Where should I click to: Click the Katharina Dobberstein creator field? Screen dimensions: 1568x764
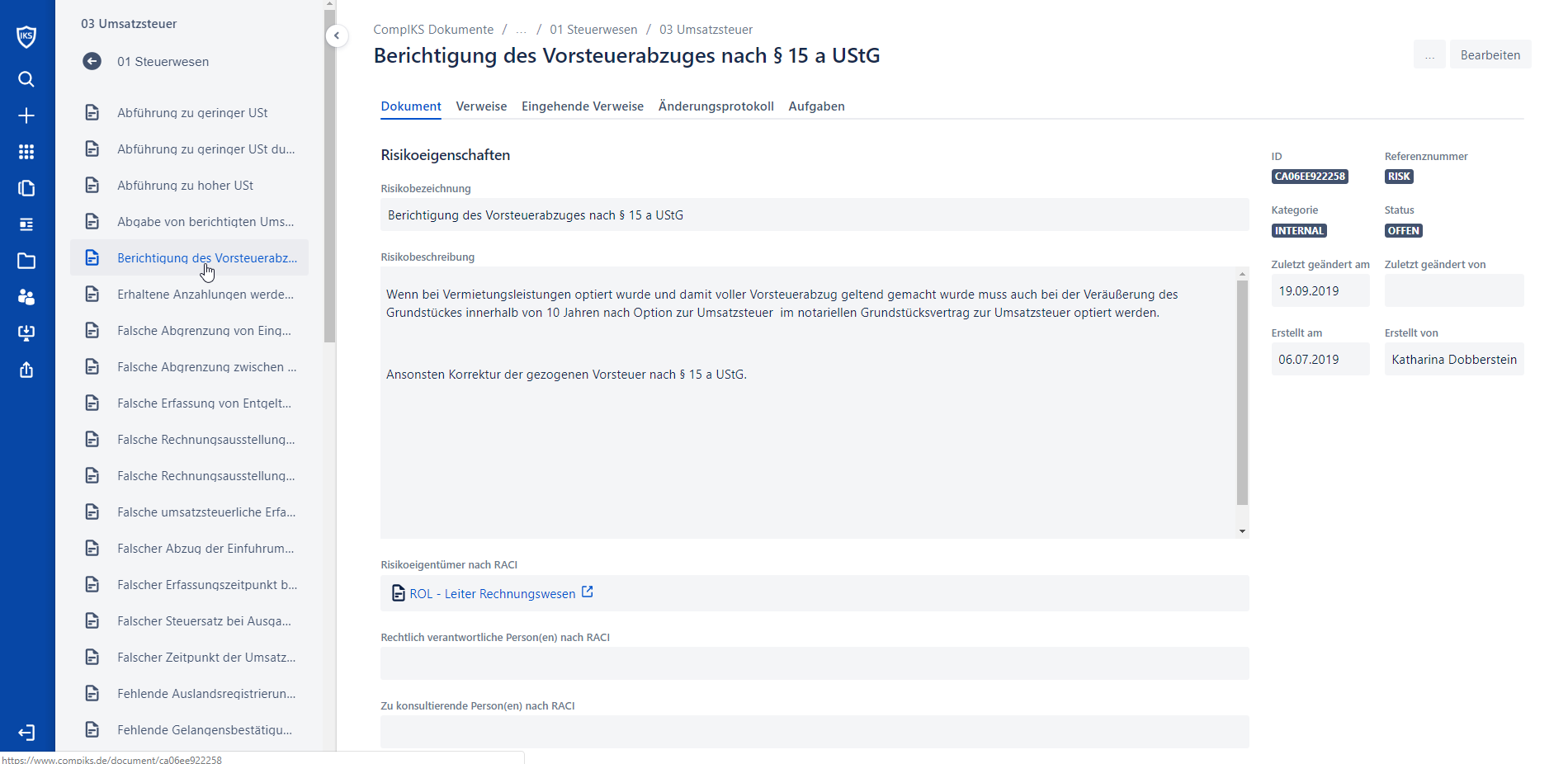click(1454, 359)
